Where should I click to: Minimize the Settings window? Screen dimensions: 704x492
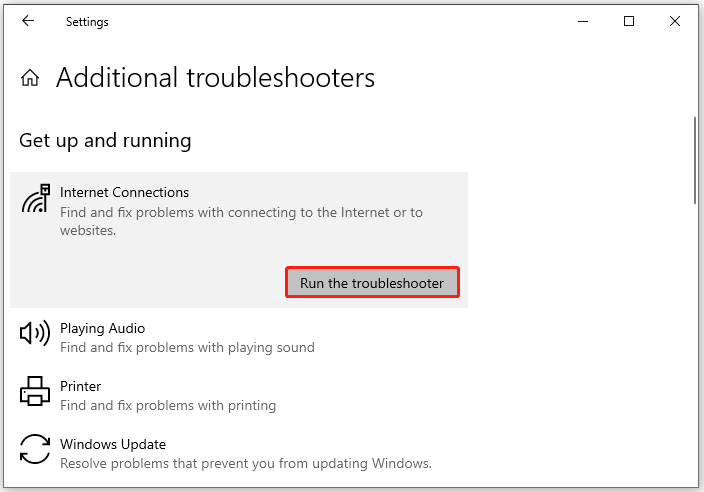(583, 21)
